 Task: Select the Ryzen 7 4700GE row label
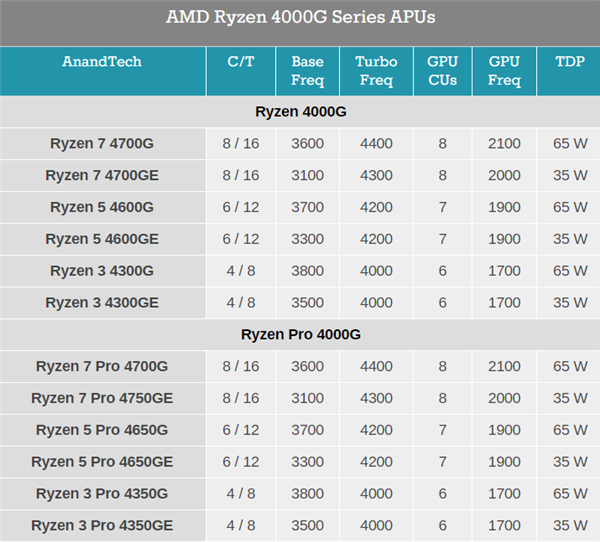(102, 175)
